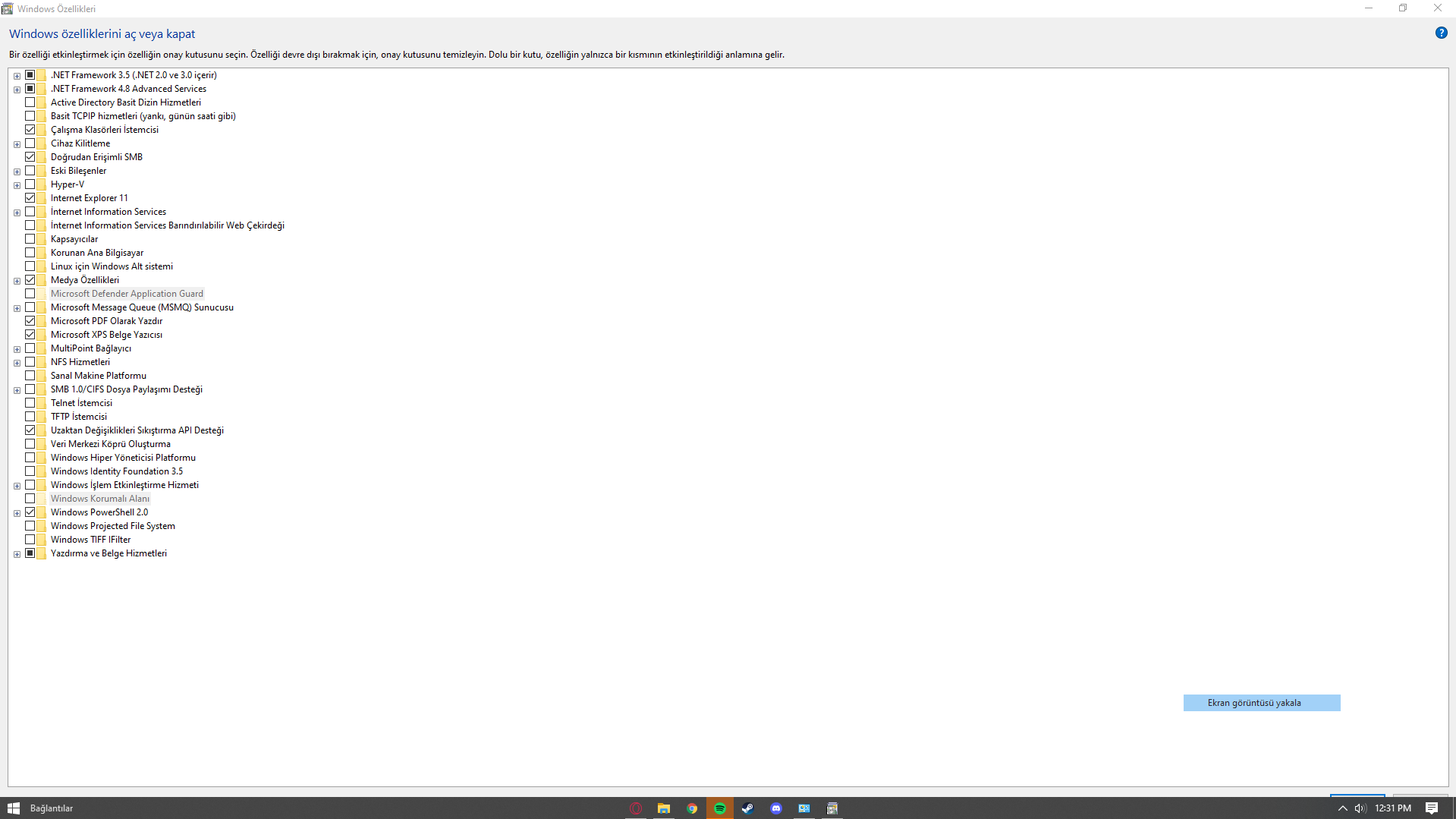Click the folder icon beside Eski Bileşenler

[x=41, y=171]
